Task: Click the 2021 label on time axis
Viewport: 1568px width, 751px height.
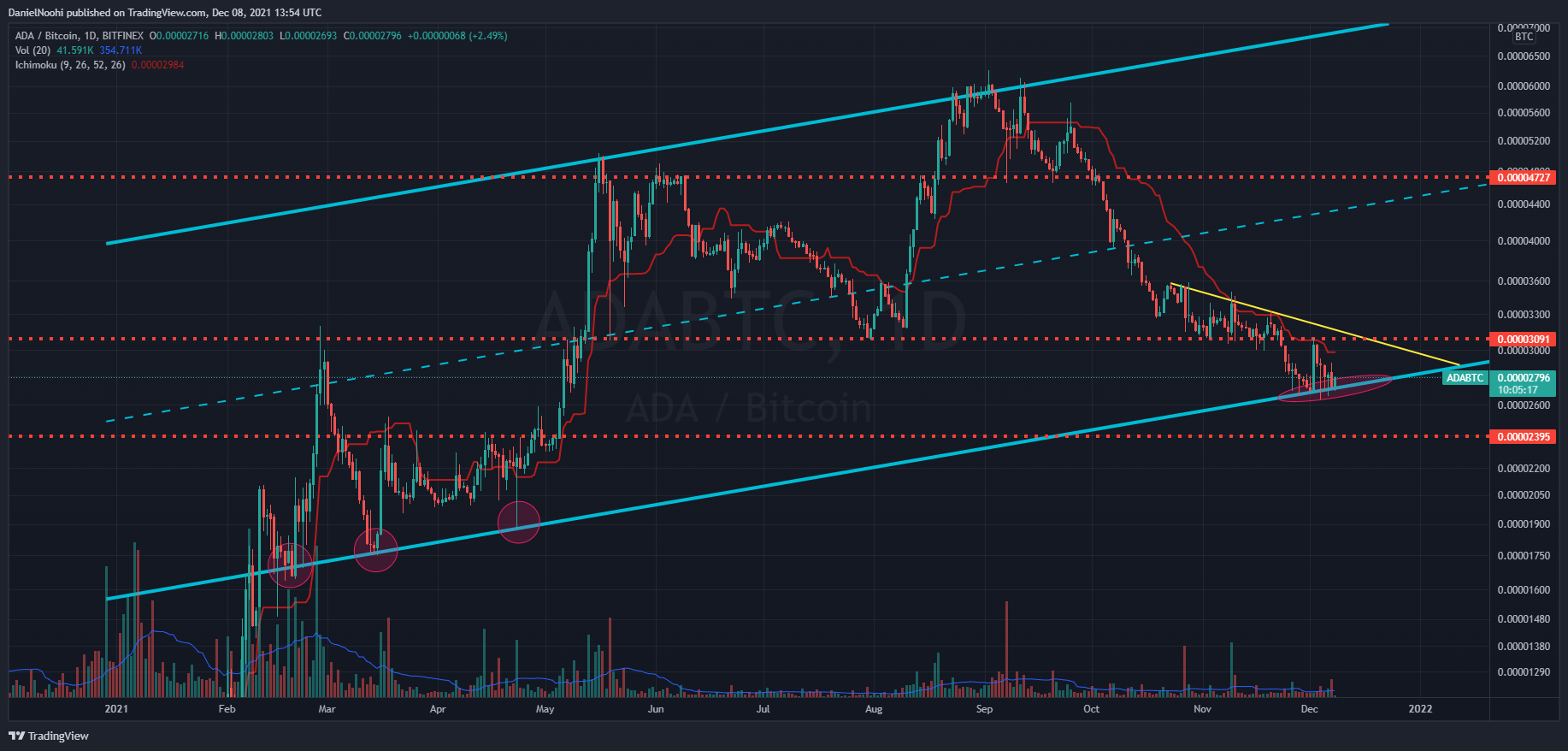Action: (x=116, y=709)
